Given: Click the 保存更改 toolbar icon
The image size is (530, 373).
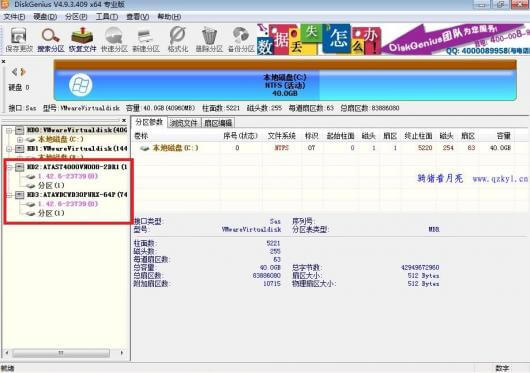Looking at the screenshot, I should click(19, 40).
